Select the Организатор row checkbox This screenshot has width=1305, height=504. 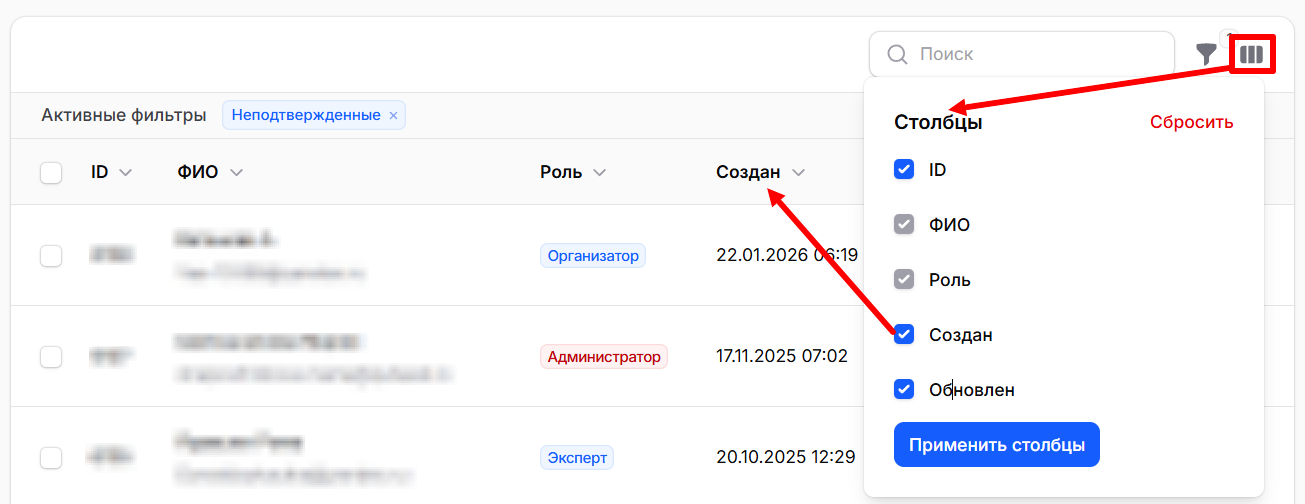click(51, 256)
